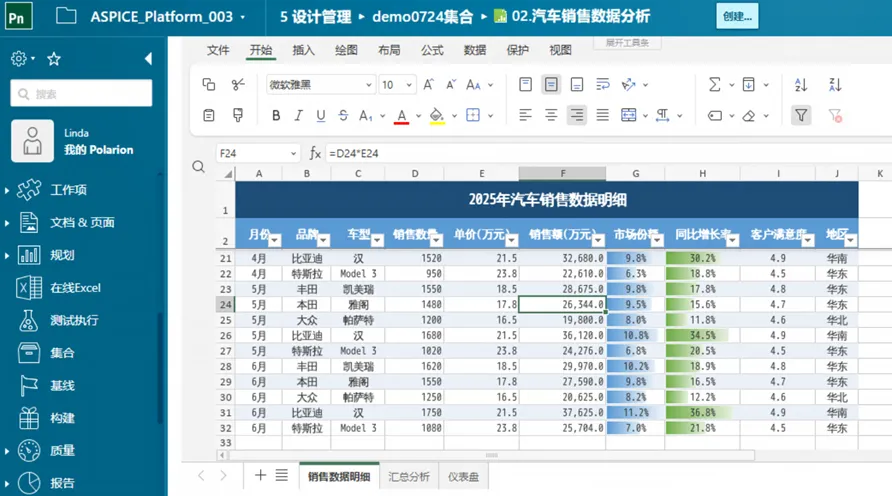Align text left
The image size is (892, 496).
[526, 115]
